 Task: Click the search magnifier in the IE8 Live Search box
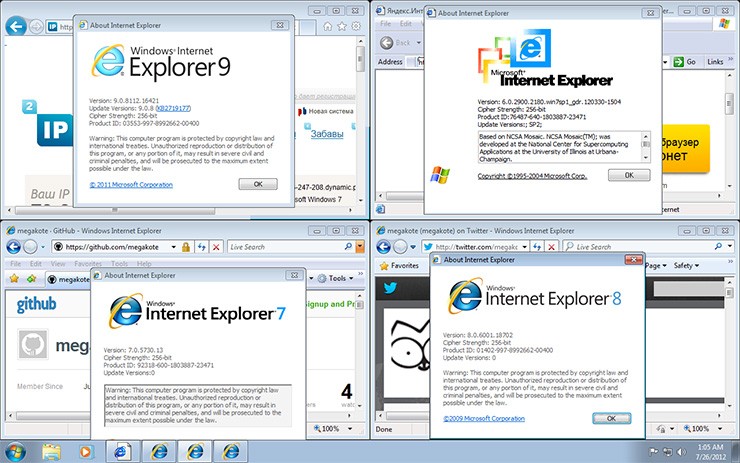(718, 246)
